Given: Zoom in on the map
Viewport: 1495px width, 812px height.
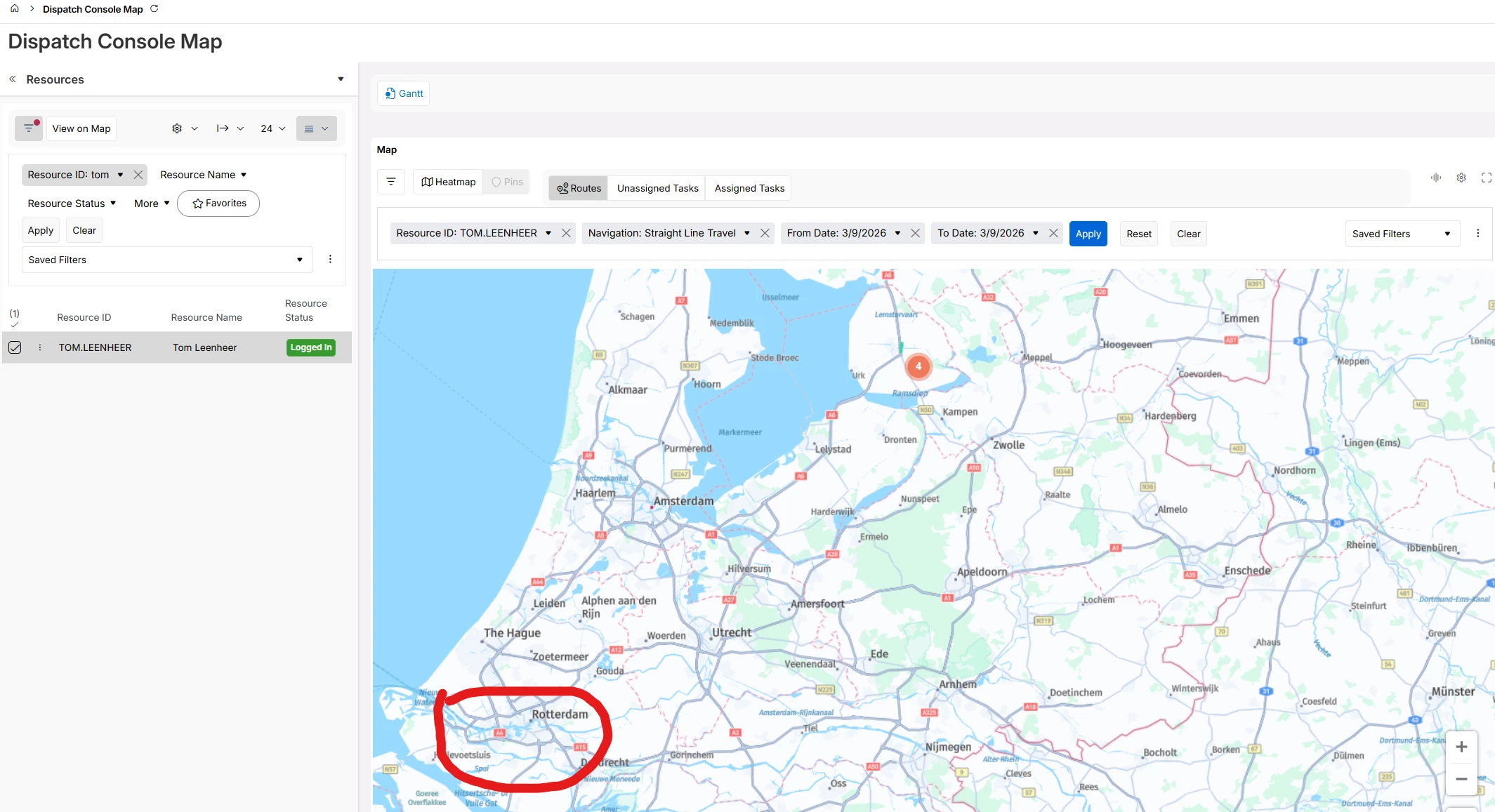Looking at the screenshot, I should coord(1461,747).
